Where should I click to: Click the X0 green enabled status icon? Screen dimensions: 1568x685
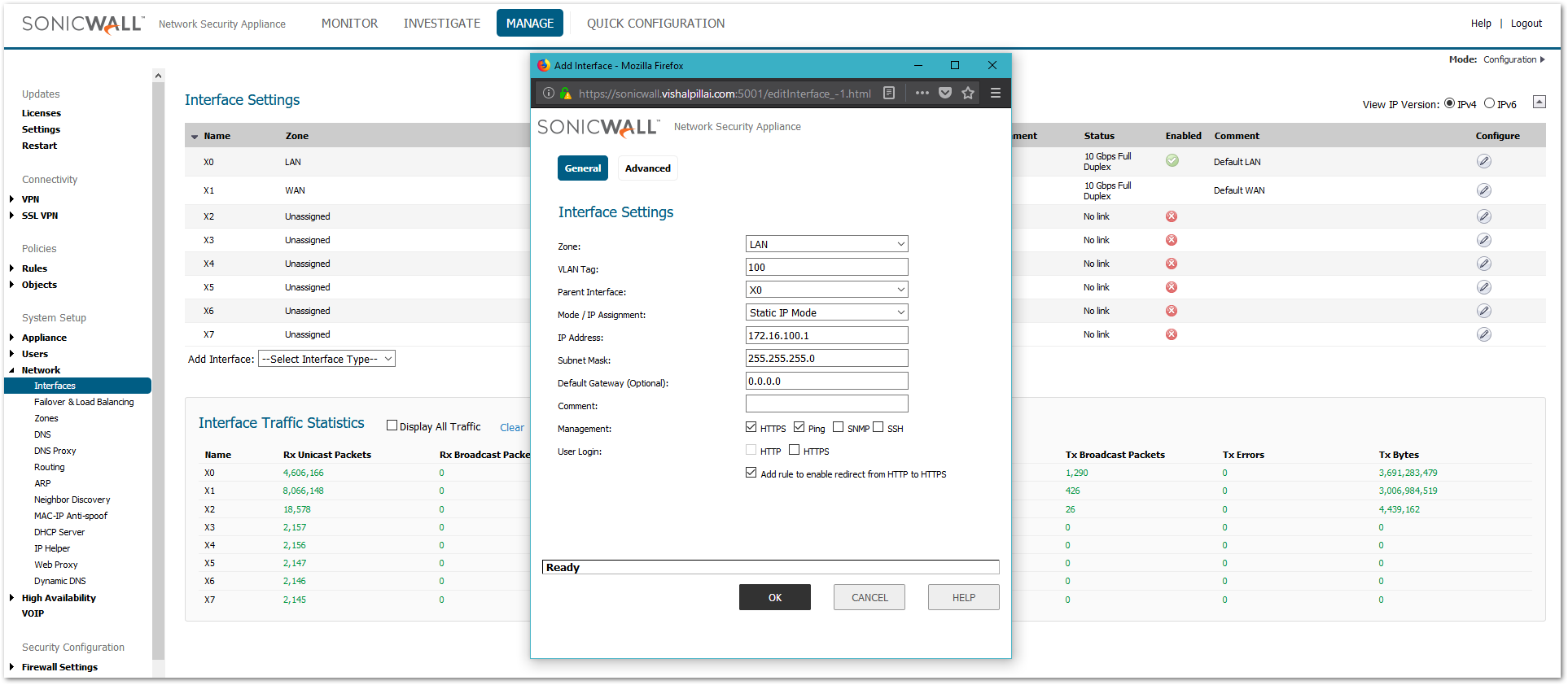point(1172,160)
